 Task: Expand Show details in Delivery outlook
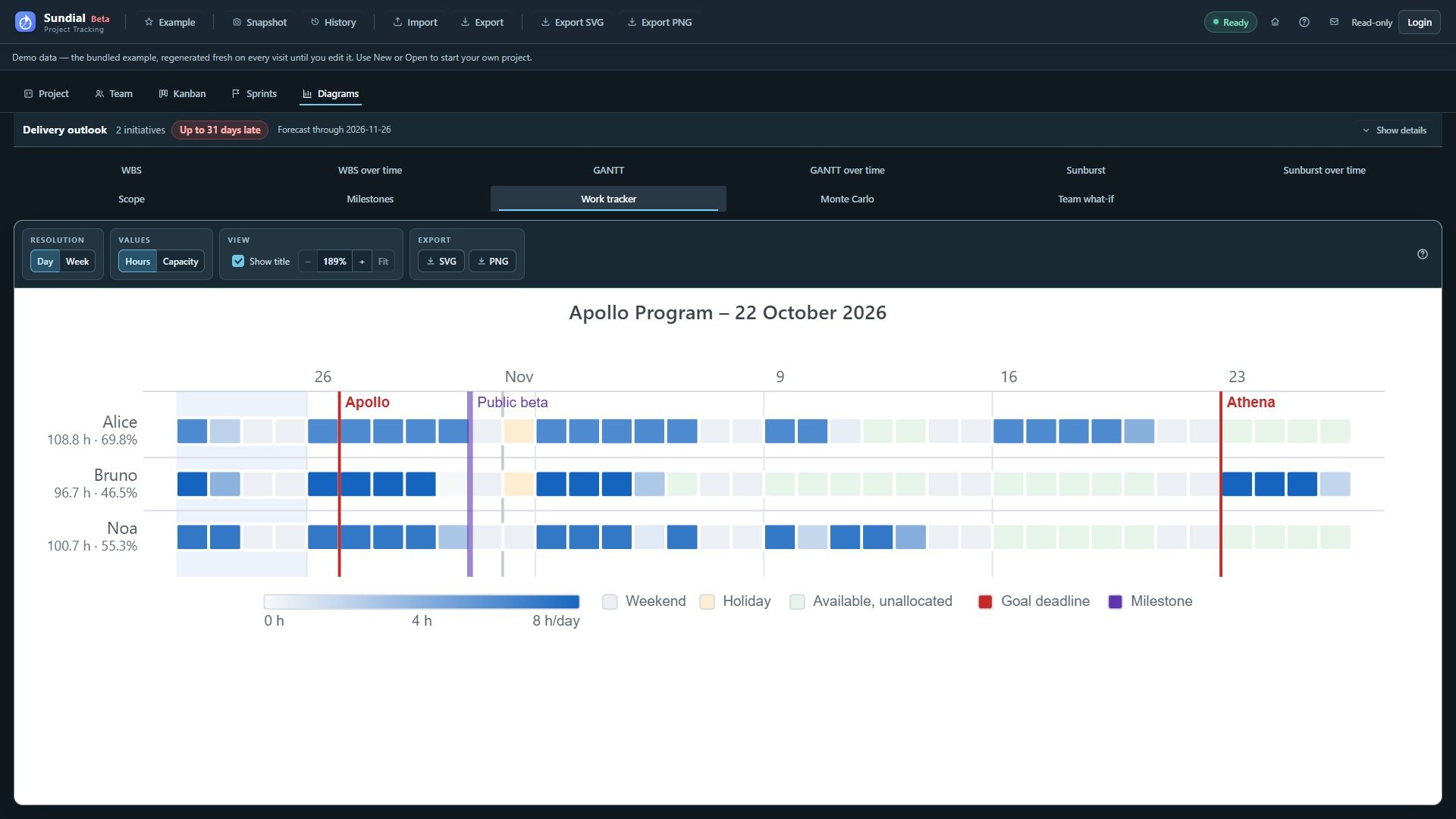pos(1395,130)
